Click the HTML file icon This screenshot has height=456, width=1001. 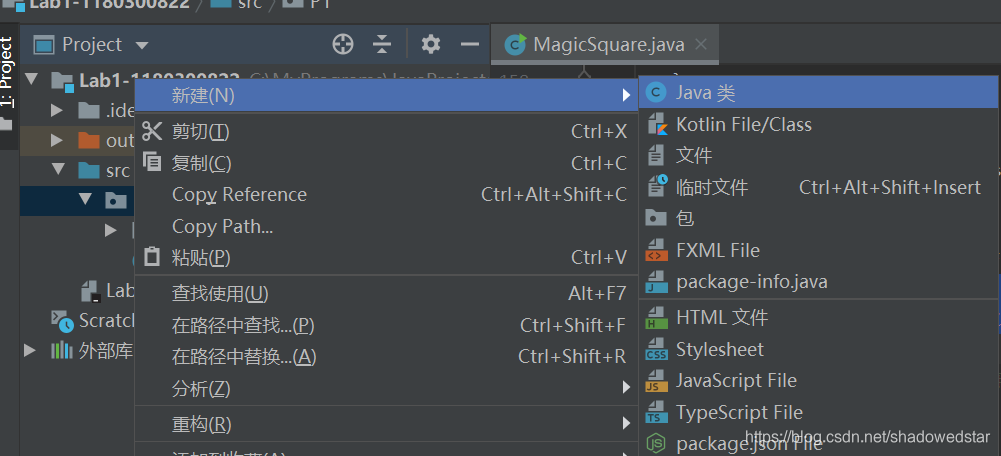coord(656,318)
